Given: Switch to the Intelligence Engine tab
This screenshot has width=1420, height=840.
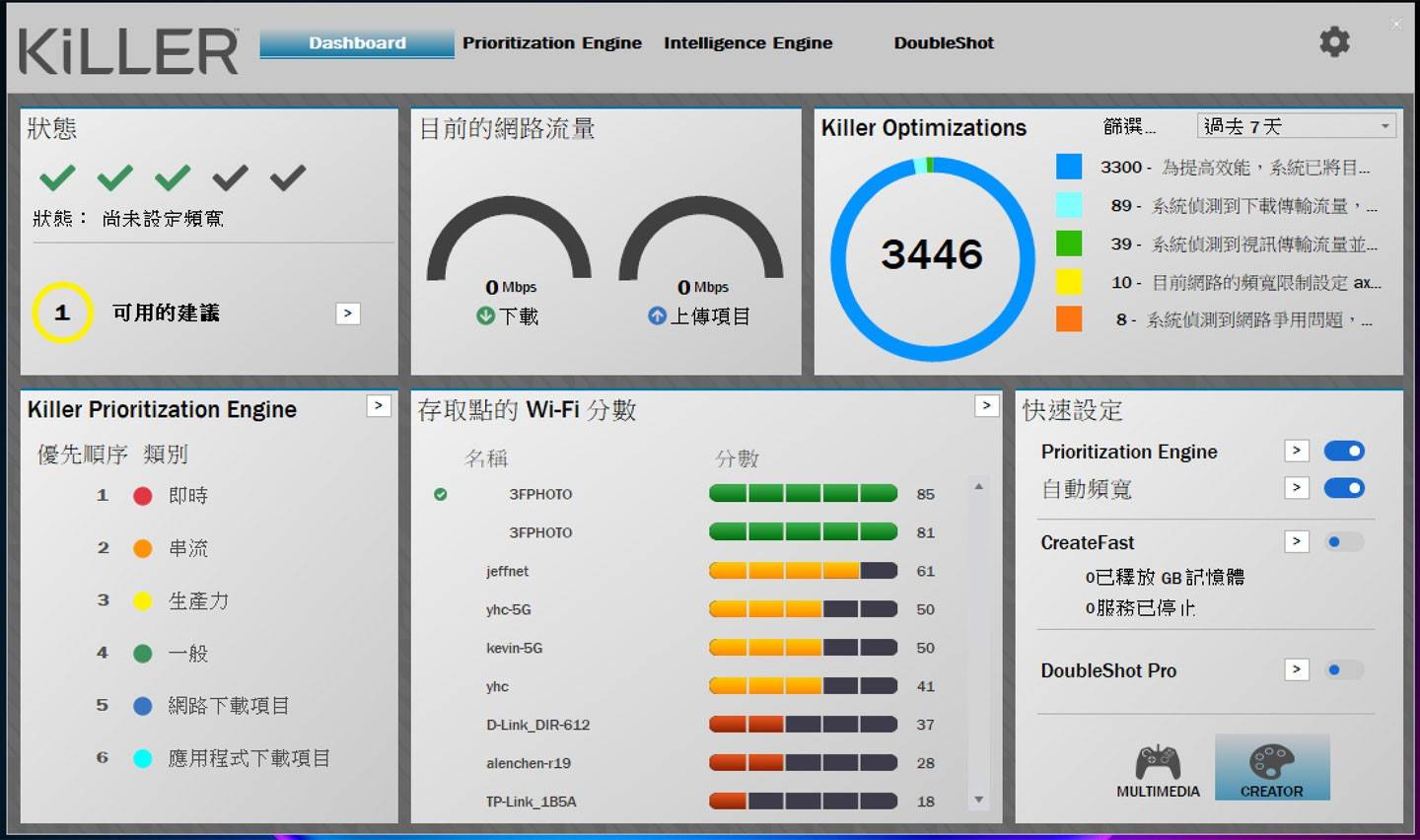Looking at the screenshot, I should tap(747, 43).
